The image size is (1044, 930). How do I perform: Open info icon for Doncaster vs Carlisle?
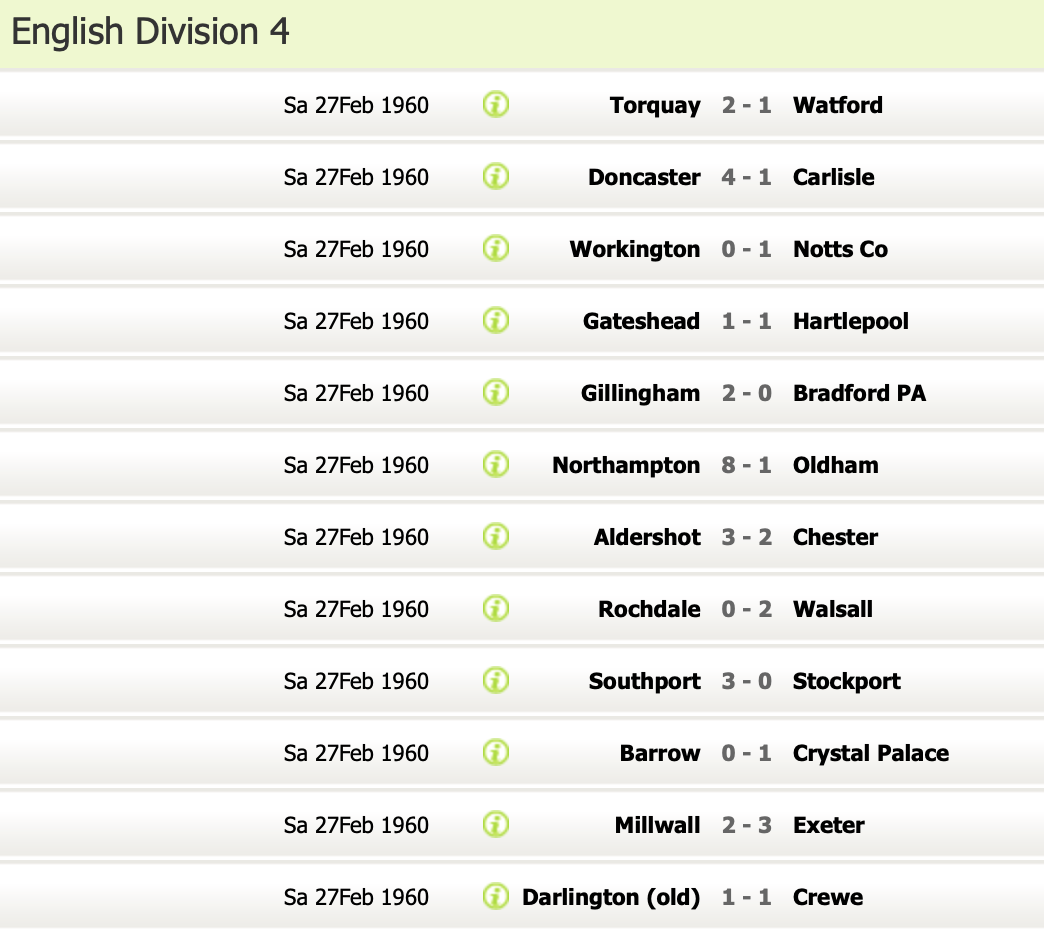[496, 176]
